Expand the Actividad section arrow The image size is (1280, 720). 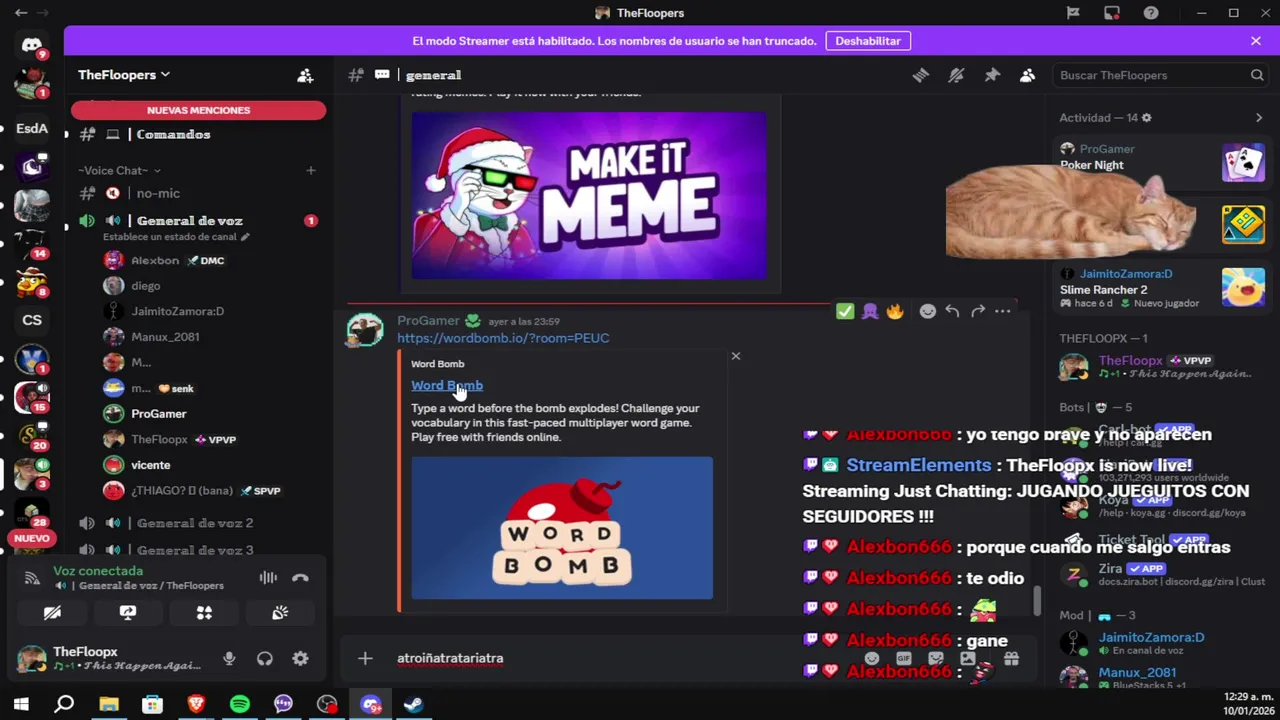1259,118
